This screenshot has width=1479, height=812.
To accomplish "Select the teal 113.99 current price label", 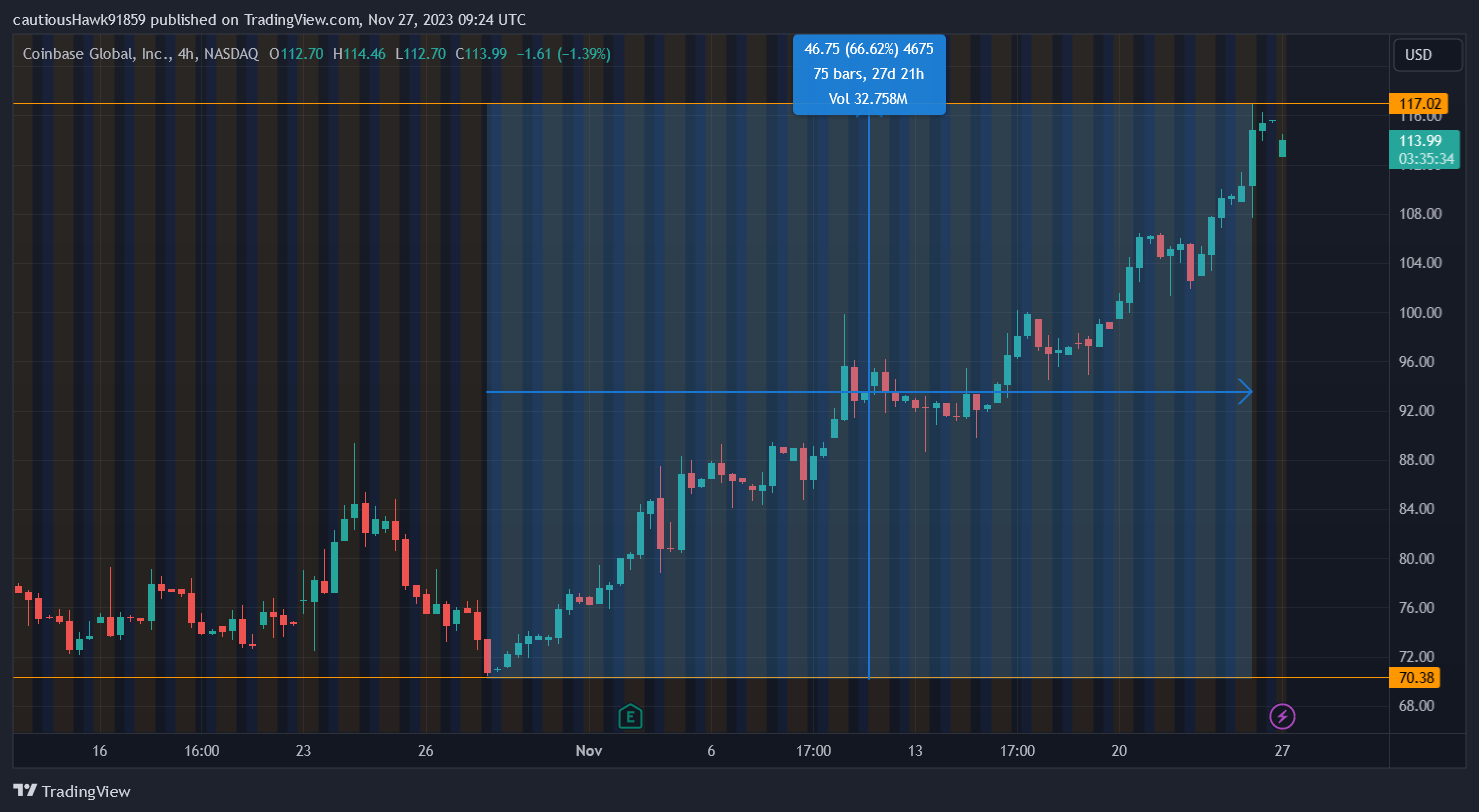I will click(x=1422, y=141).
